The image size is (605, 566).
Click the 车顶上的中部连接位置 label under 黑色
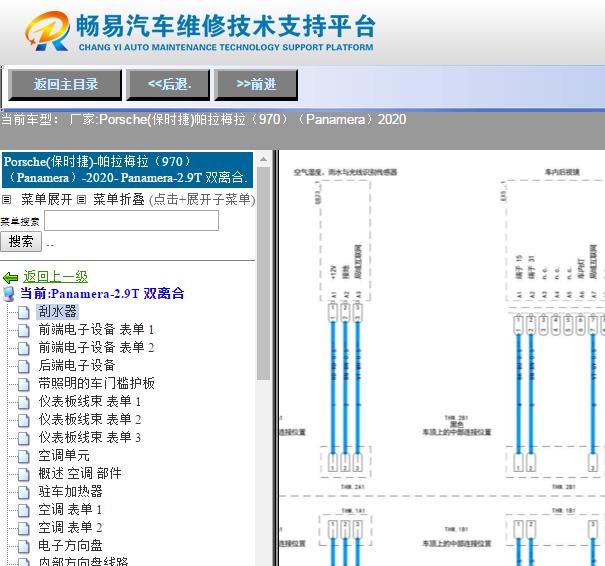(457, 432)
